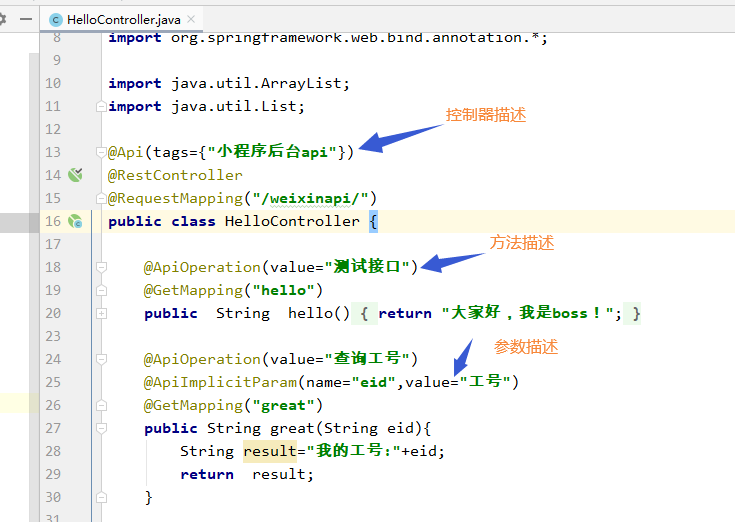Click the @RestController annotation

click(x=175, y=175)
